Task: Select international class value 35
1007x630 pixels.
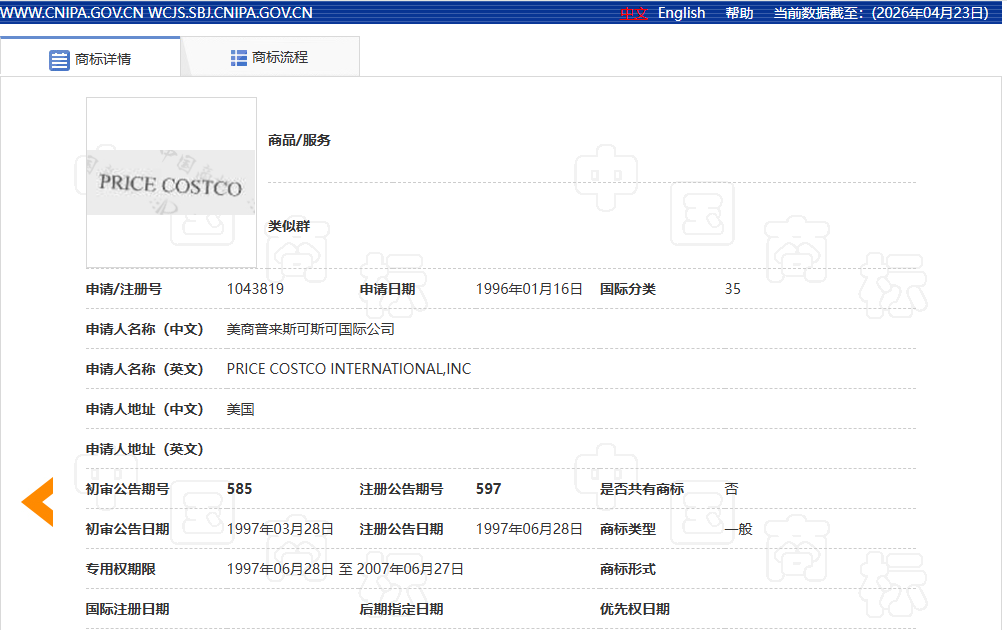Action: [732, 289]
